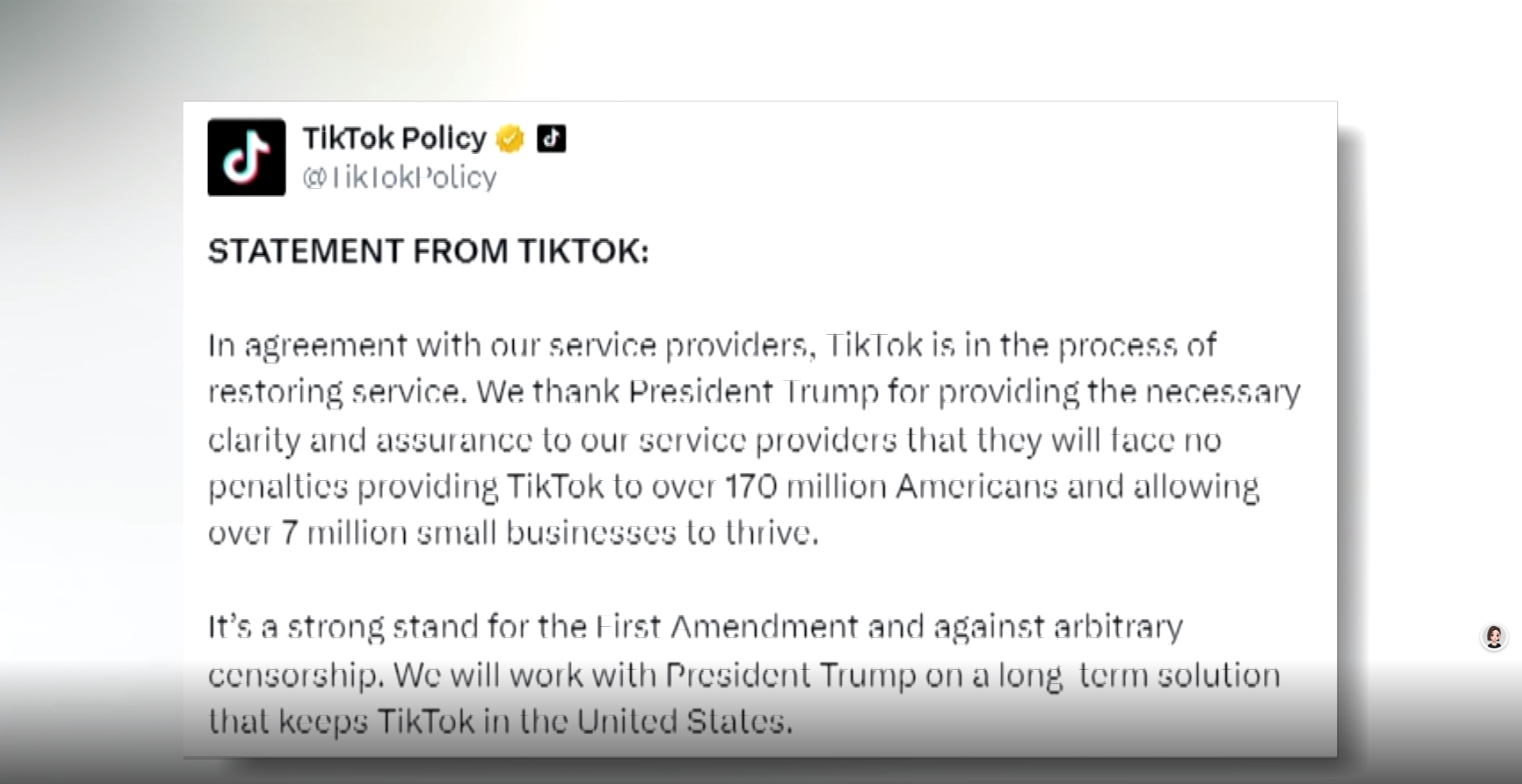Click the "term solution" text
Viewport: 1522px width, 784px height.
[1179, 674]
